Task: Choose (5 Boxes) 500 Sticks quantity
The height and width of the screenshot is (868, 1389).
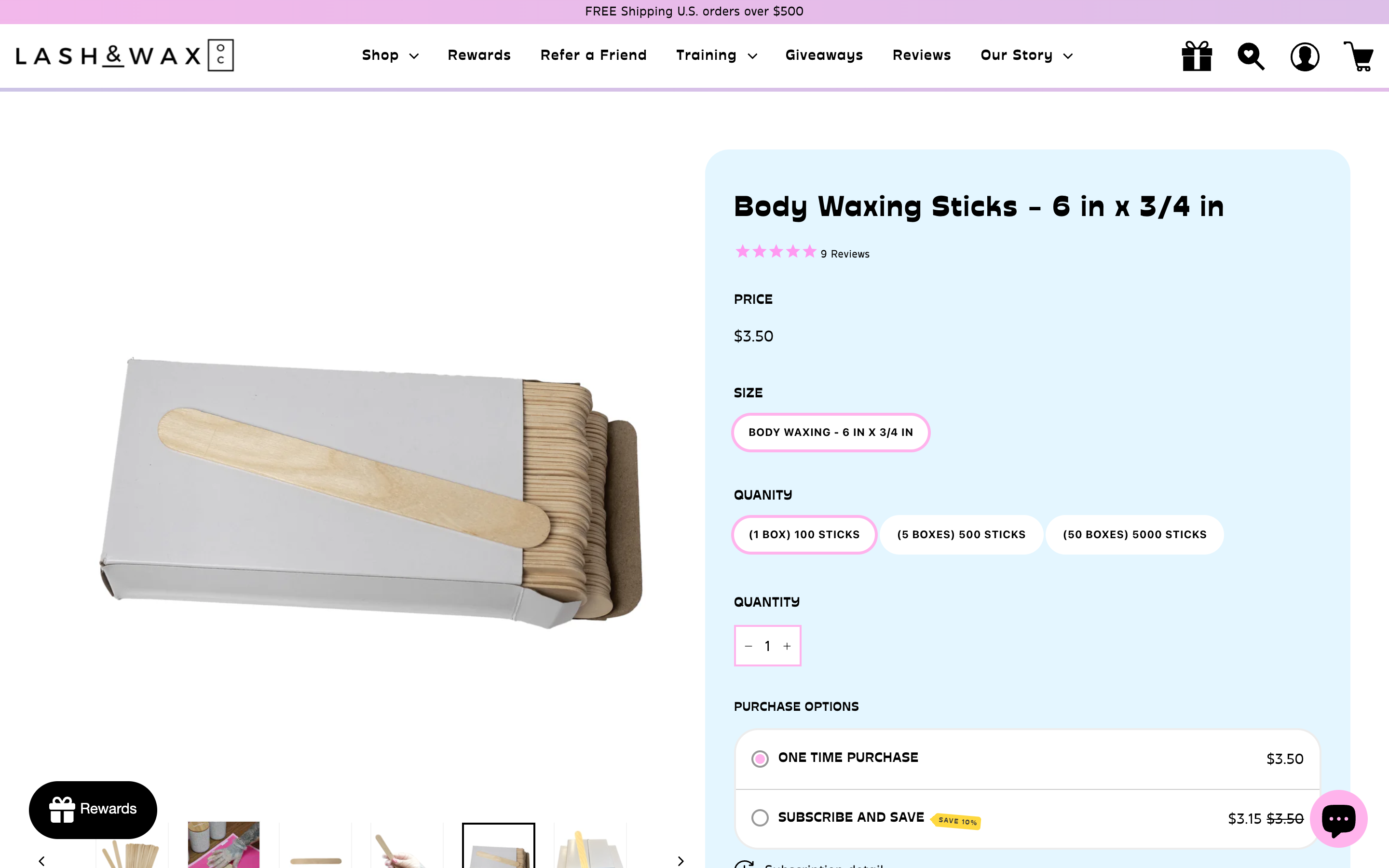Action: (x=961, y=534)
